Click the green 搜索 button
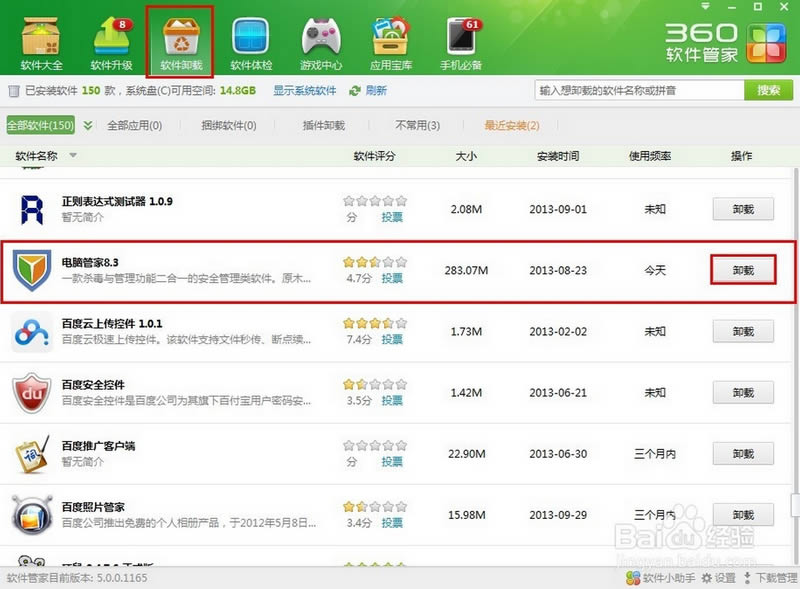This screenshot has width=800, height=589. coord(768,90)
